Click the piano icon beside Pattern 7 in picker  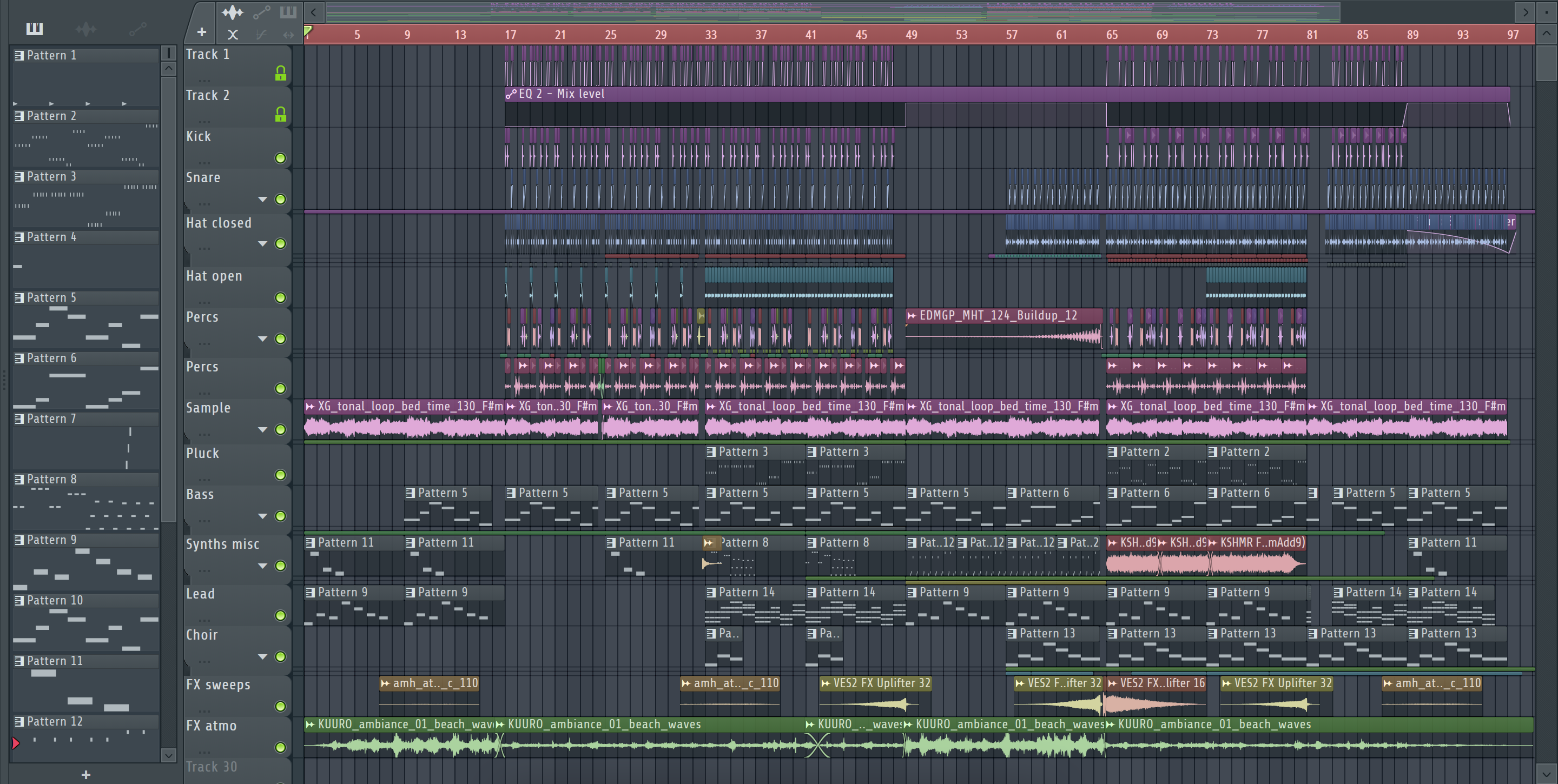point(19,418)
